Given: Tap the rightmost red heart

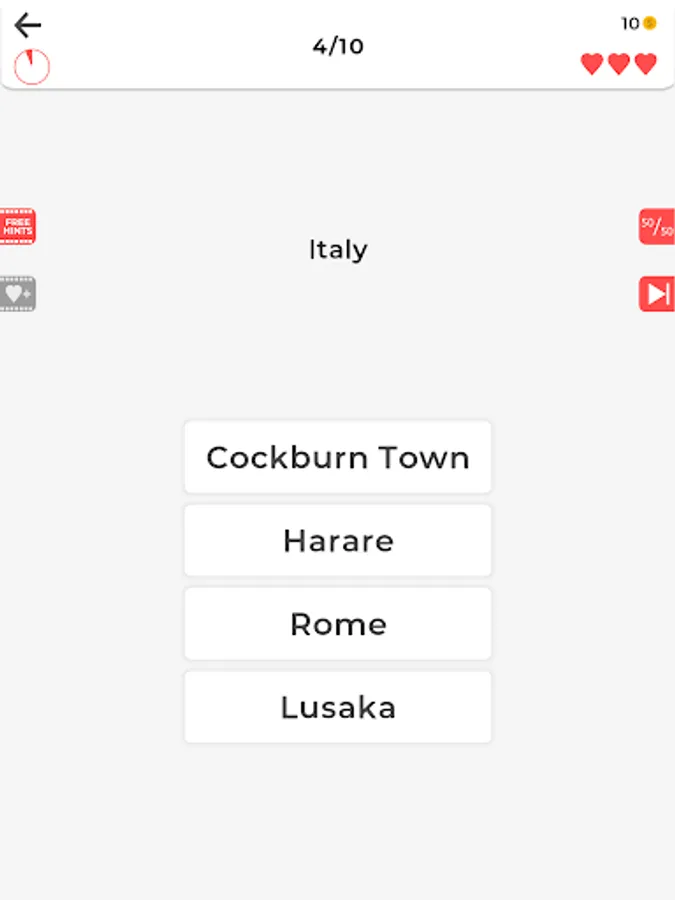Looking at the screenshot, I should pyautogui.click(x=646, y=64).
